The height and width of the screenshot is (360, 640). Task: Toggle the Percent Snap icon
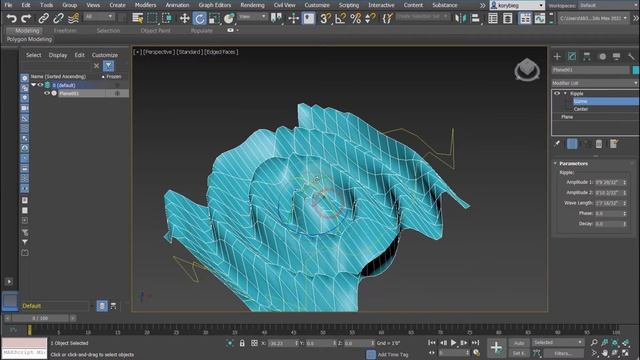(356, 18)
